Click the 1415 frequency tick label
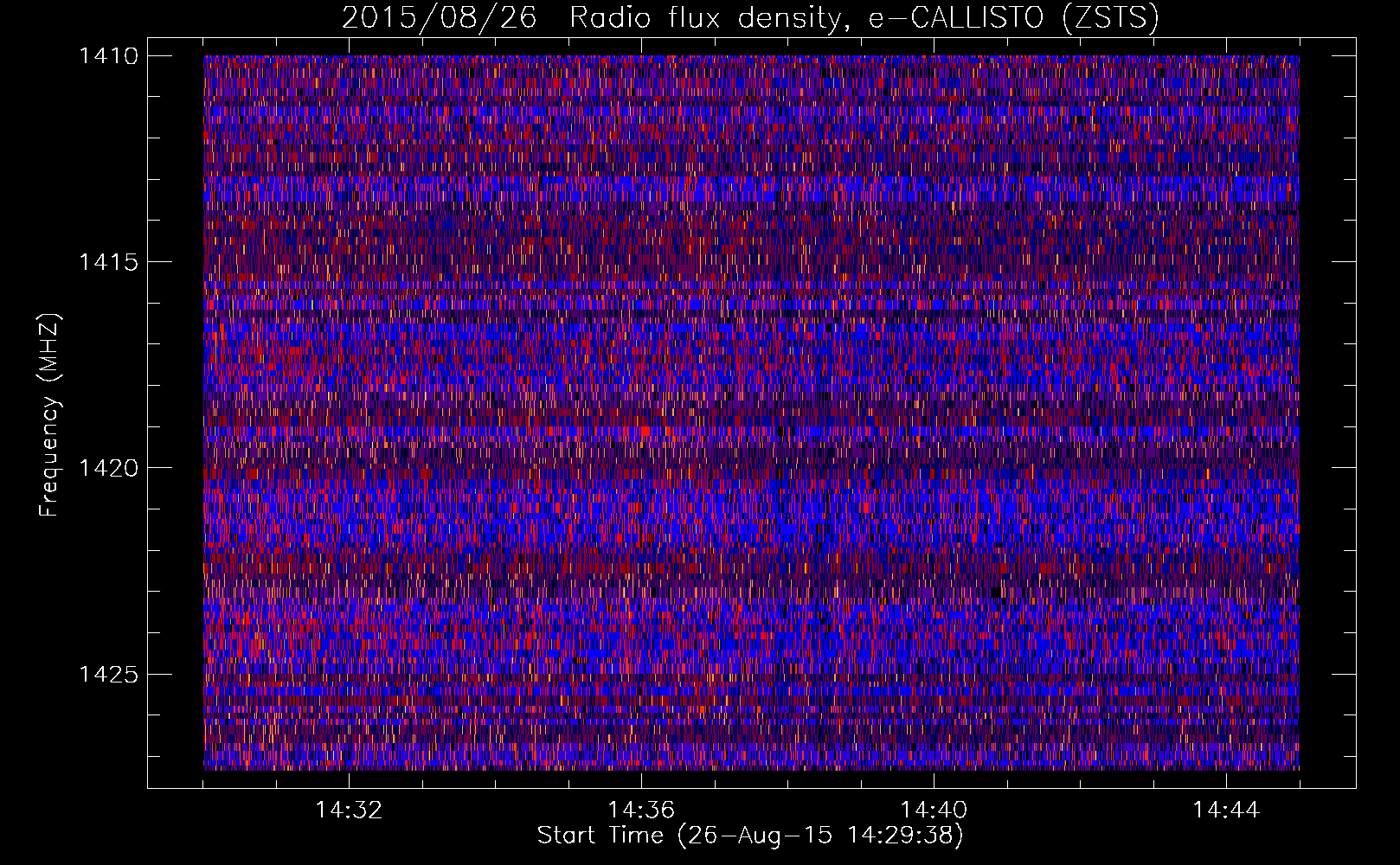Screen dimensions: 1400x865 coord(108,262)
